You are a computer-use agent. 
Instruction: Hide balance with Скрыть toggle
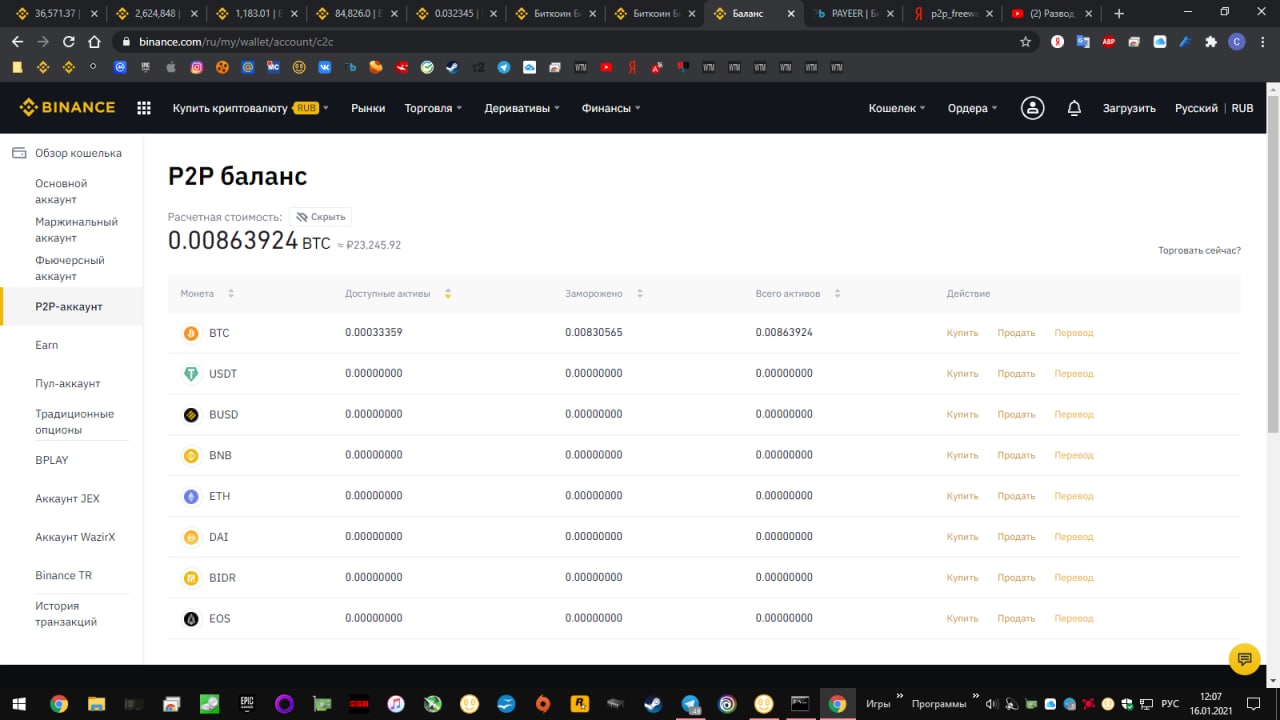pos(320,216)
